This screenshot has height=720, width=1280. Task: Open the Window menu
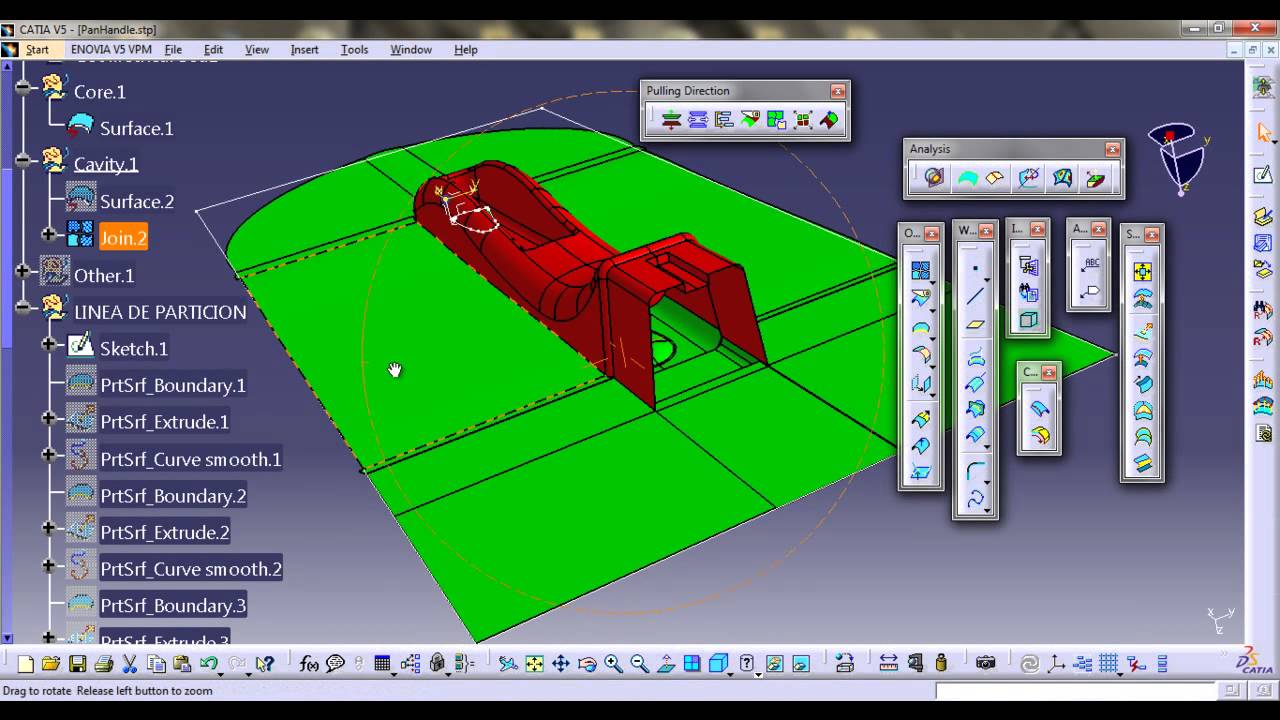click(410, 49)
